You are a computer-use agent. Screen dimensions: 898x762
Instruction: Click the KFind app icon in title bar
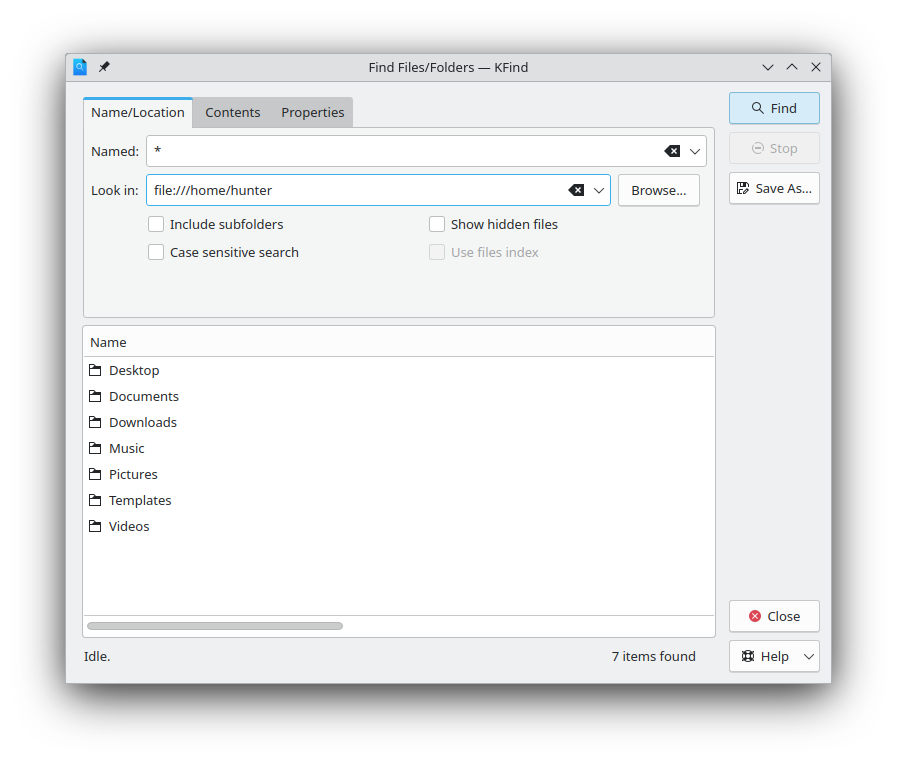pos(80,67)
